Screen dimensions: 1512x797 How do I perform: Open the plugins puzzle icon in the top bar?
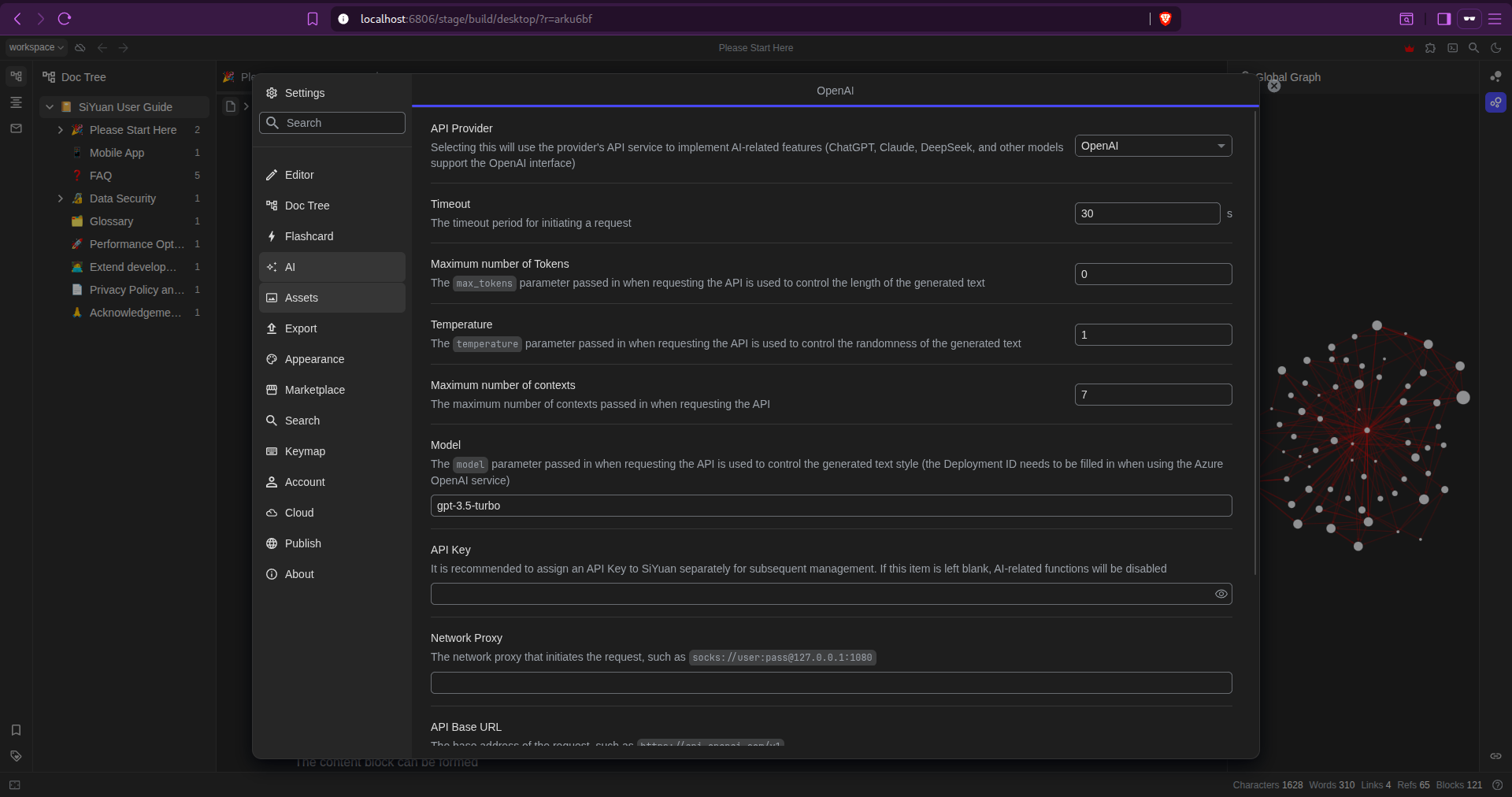click(1431, 48)
